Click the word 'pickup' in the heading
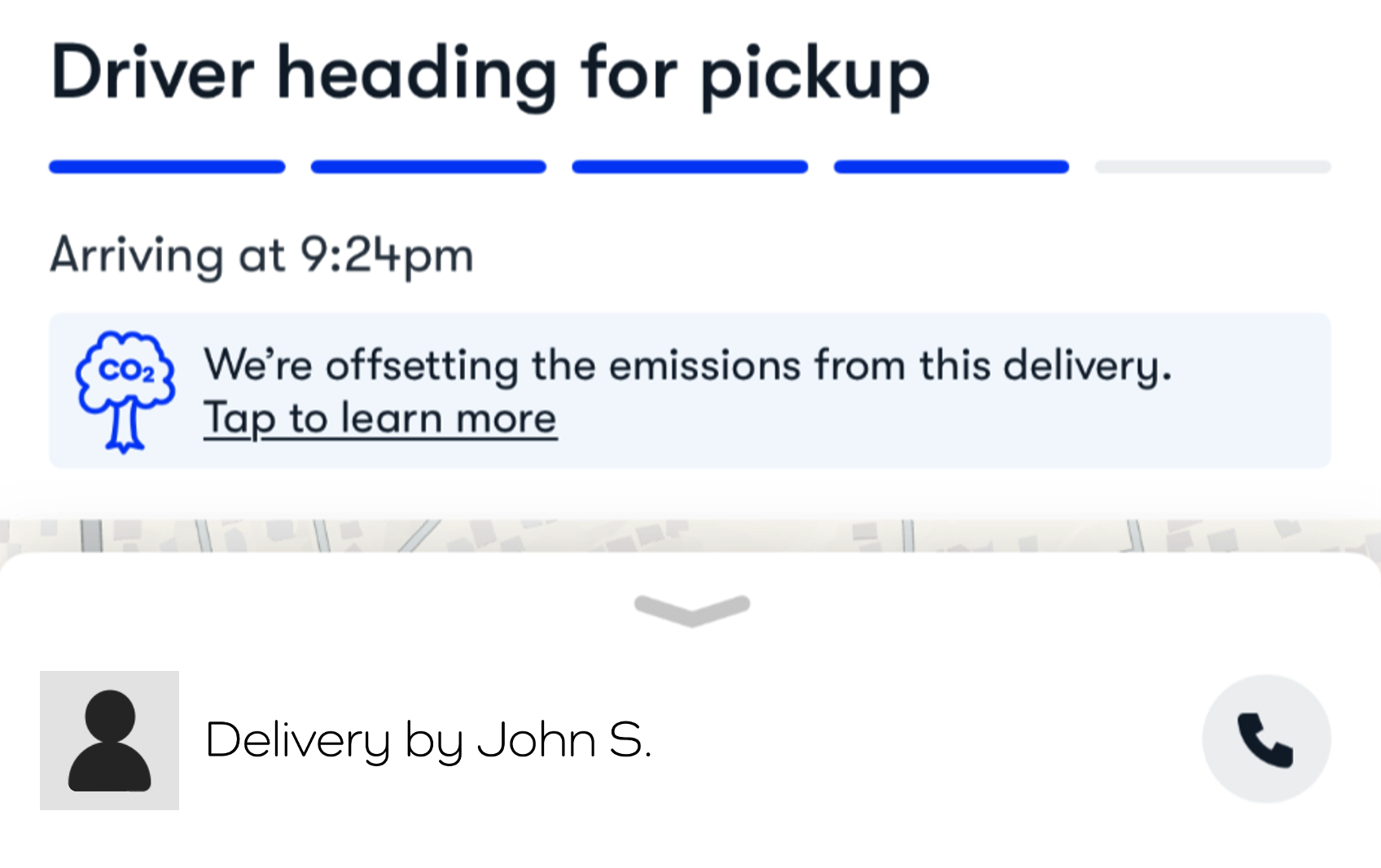This screenshot has height=868, width=1381. tap(814, 78)
